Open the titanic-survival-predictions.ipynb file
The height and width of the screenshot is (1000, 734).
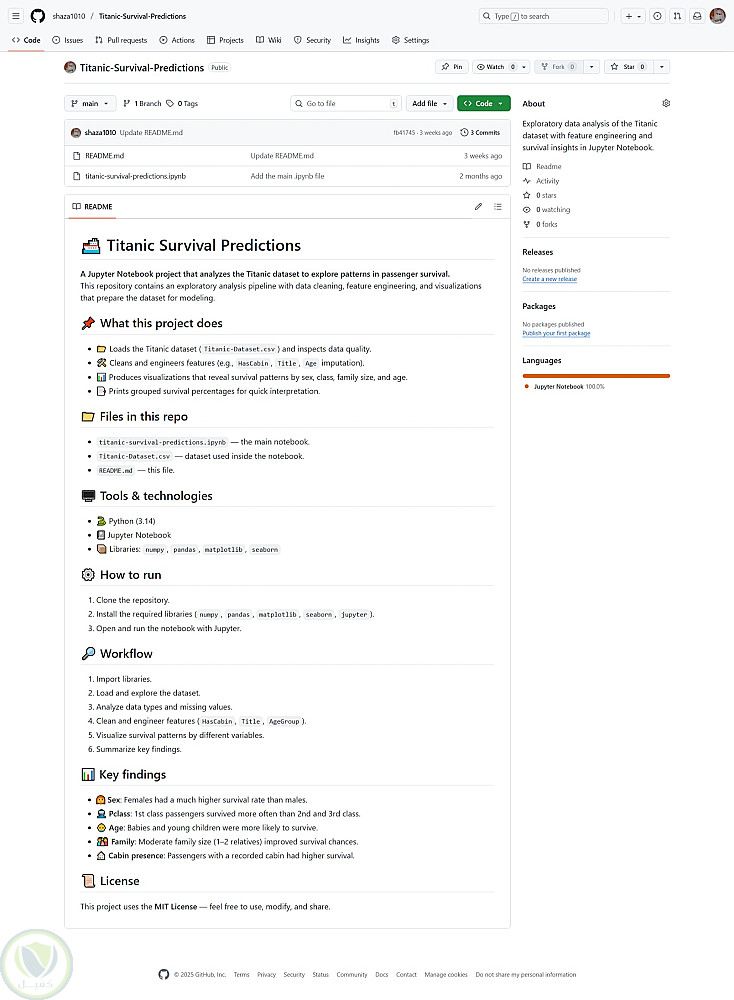click(135, 176)
